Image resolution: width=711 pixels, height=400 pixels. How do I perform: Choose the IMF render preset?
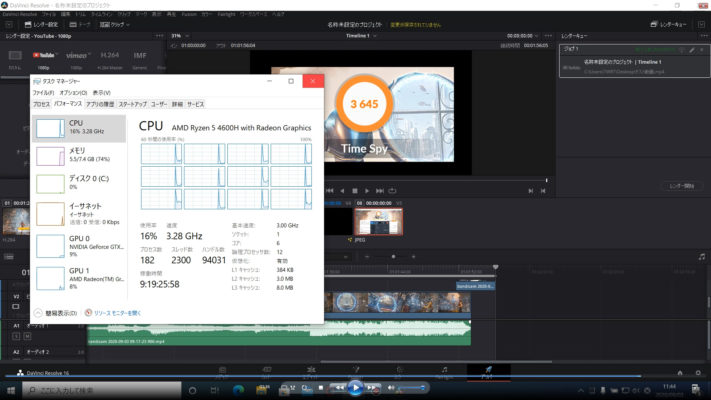click(x=140, y=55)
